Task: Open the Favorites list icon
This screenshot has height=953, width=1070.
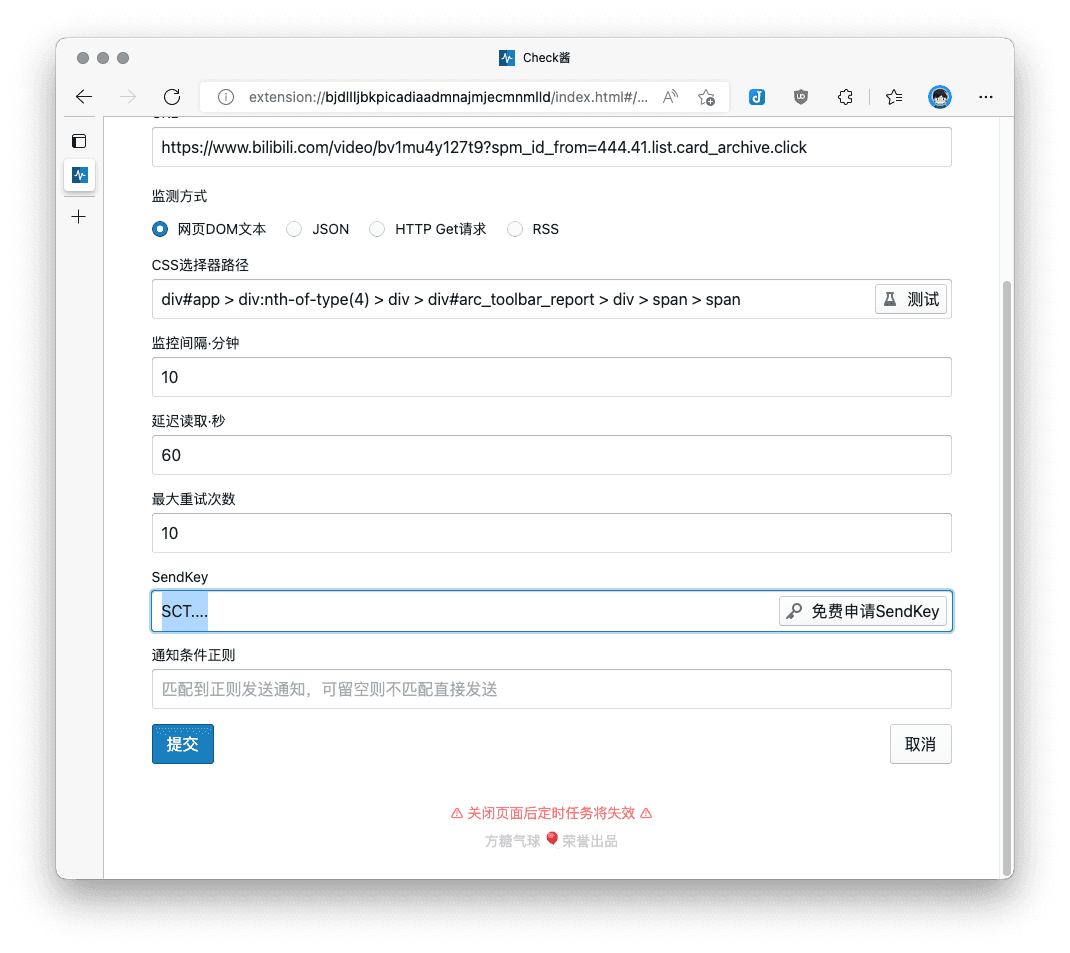Action: point(894,97)
